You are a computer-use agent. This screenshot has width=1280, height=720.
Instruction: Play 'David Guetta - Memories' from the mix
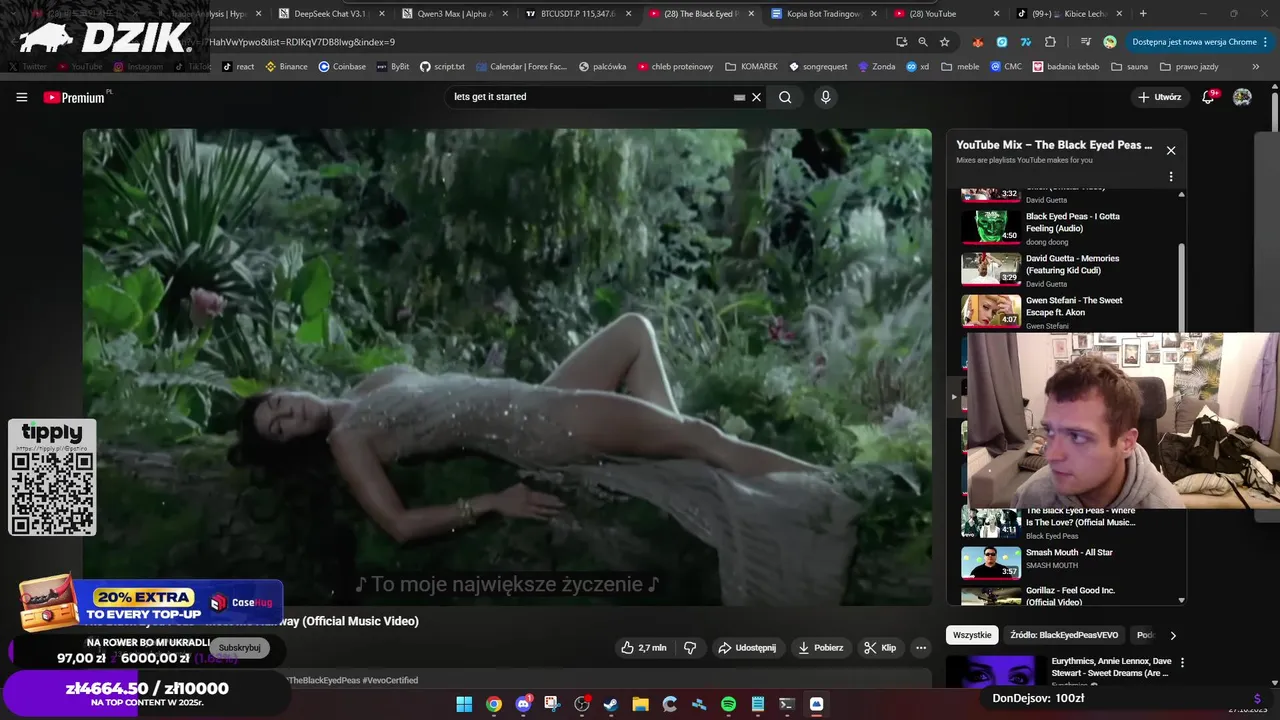click(x=1064, y=269)
